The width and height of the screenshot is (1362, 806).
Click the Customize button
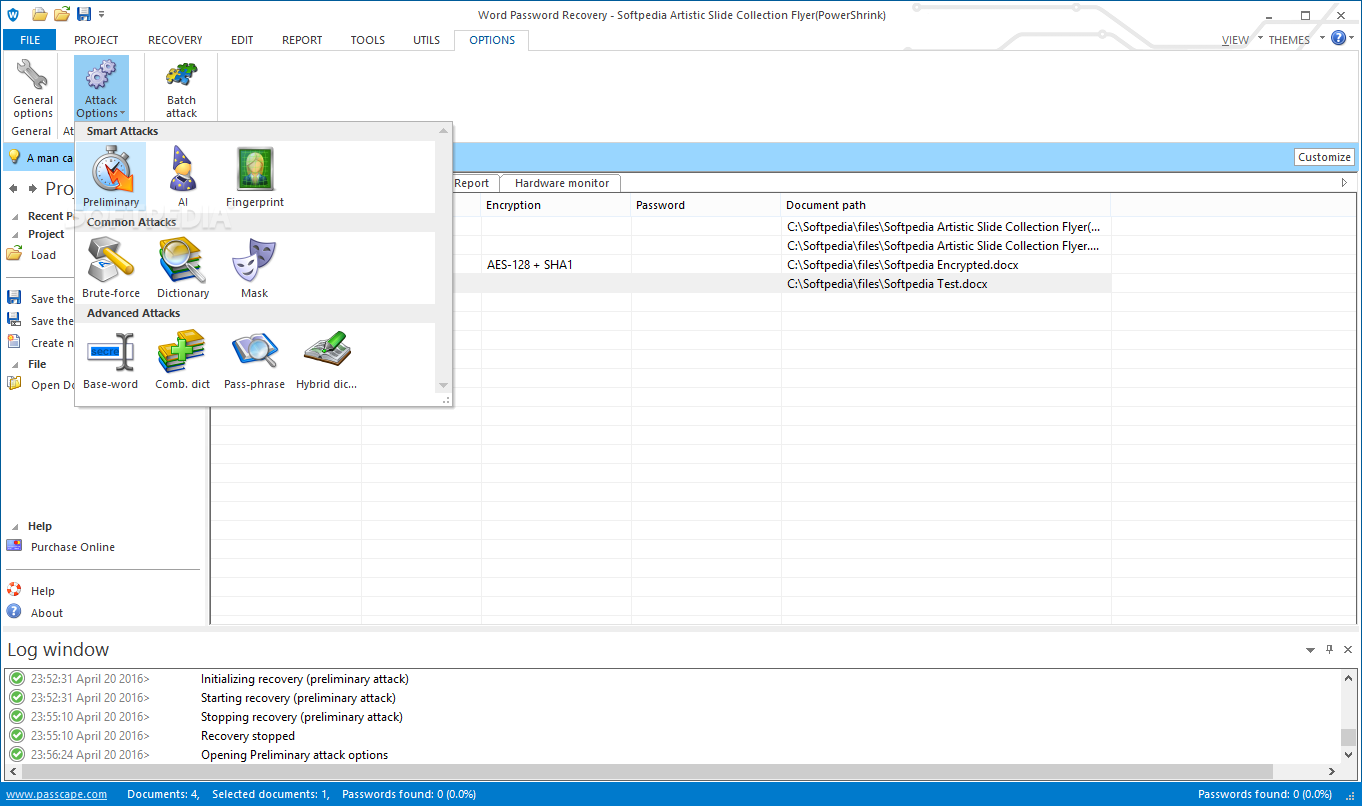[x=1324, y=157]
